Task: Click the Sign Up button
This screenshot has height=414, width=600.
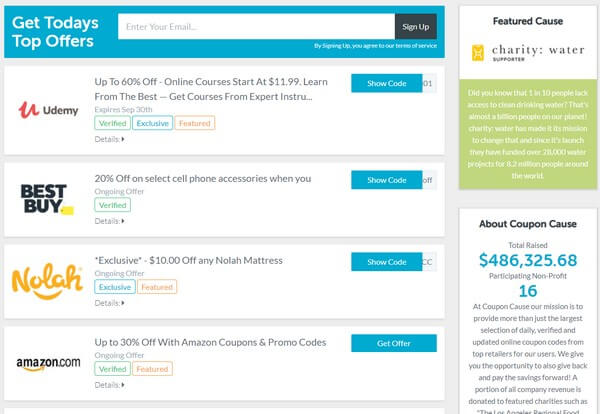Action: (x=416, y=27)
